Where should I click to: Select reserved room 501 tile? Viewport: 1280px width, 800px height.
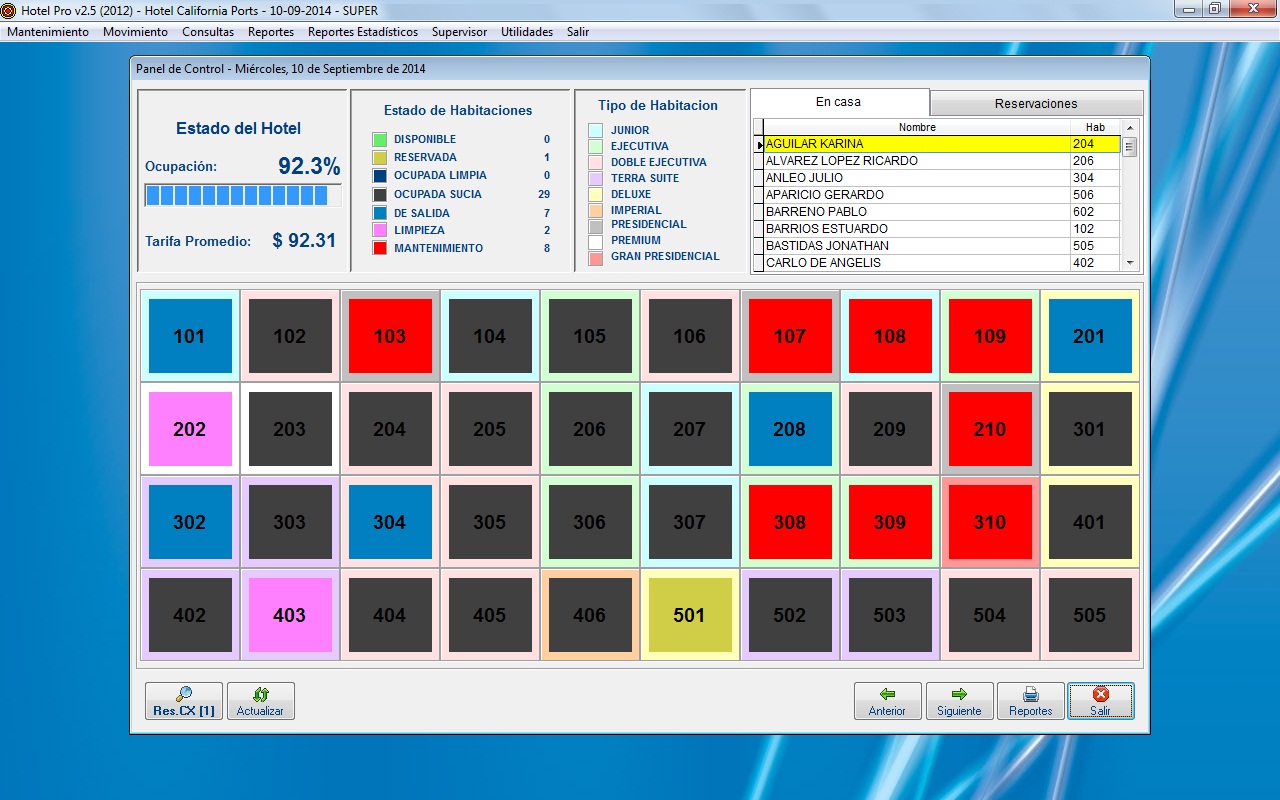pos(689,615)
